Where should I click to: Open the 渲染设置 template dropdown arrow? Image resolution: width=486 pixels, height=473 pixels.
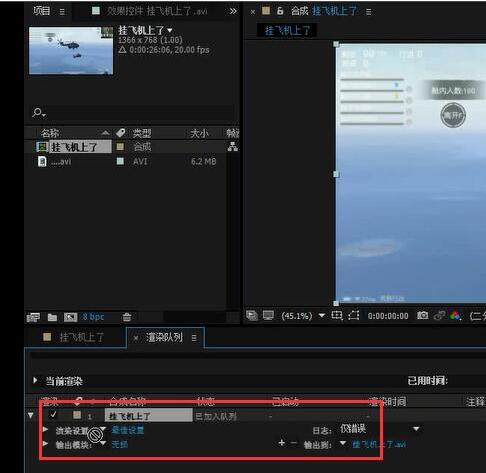click(x=103, y=429)
